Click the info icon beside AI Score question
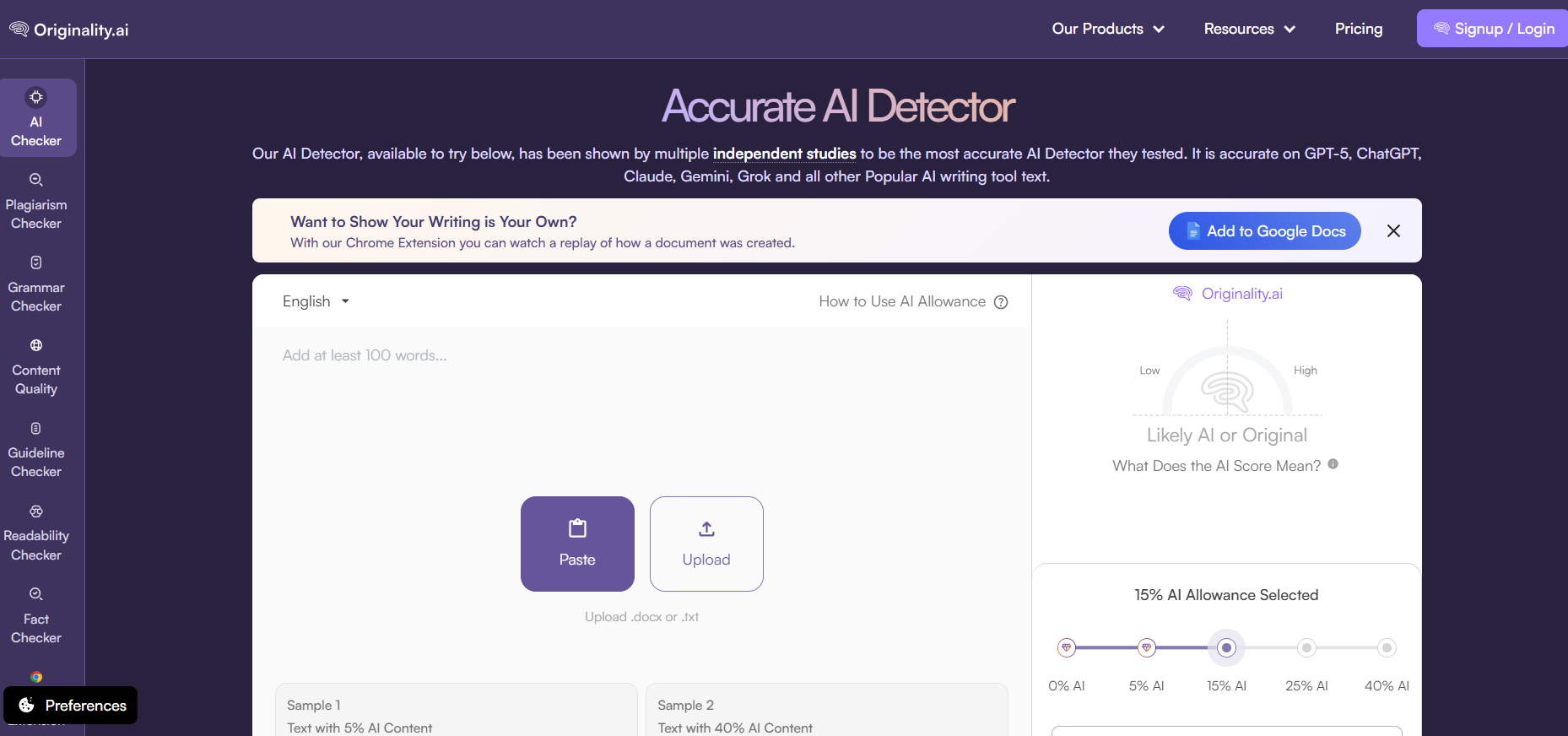1568x736 pixels. click(x=1333, y=464)
